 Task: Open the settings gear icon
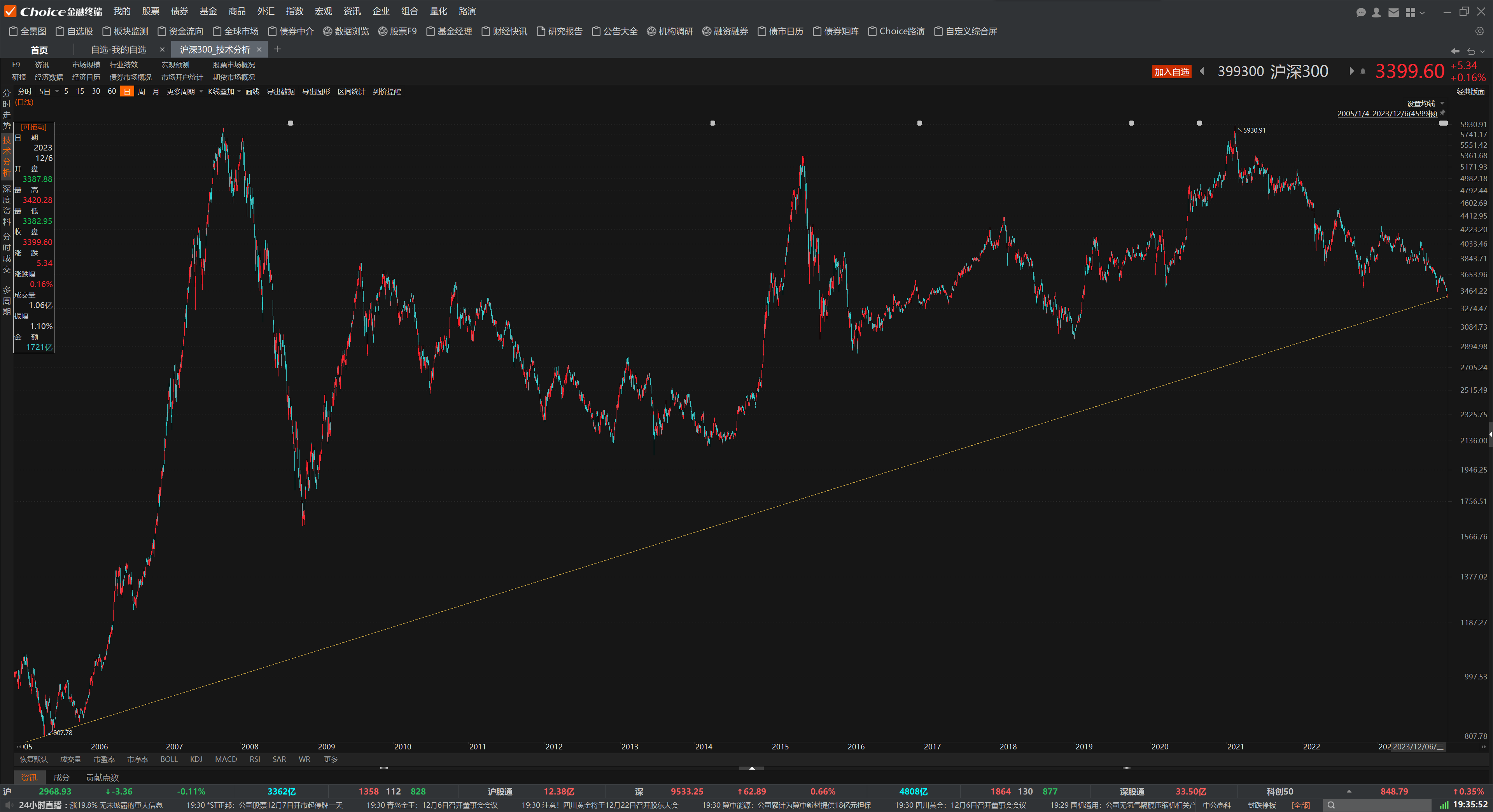1480,31
